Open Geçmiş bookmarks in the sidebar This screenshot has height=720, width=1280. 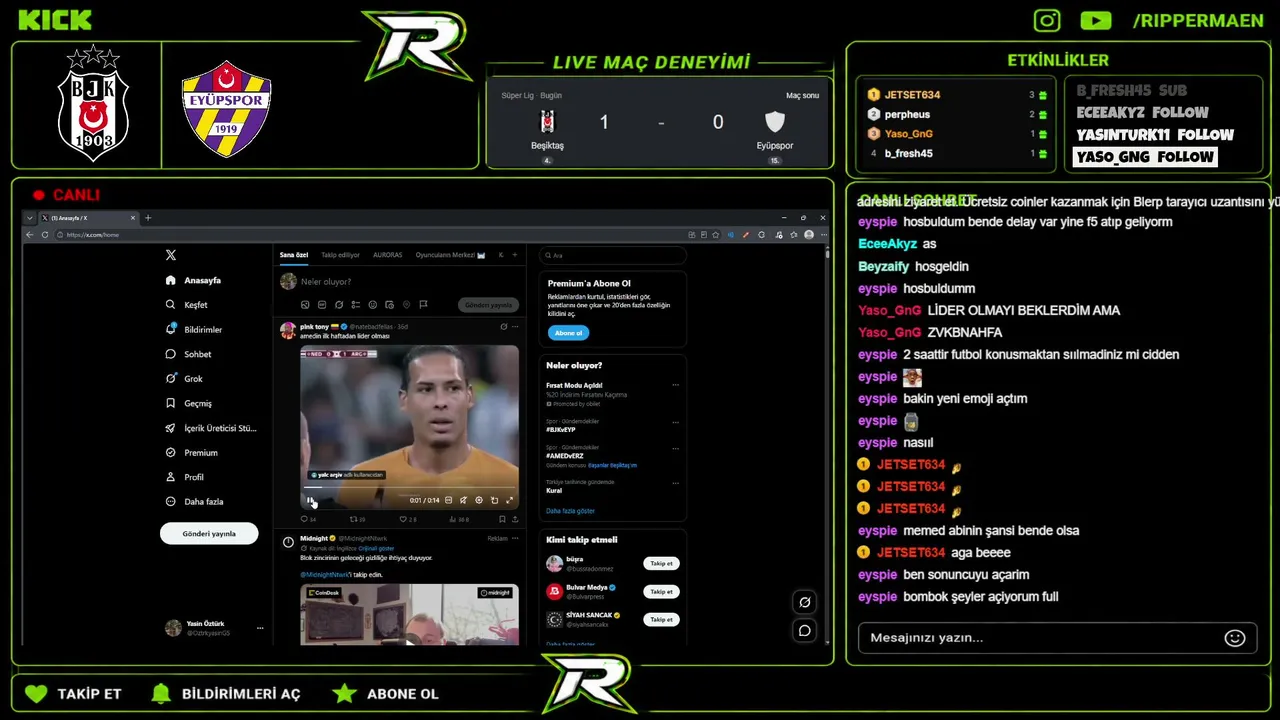189,403
